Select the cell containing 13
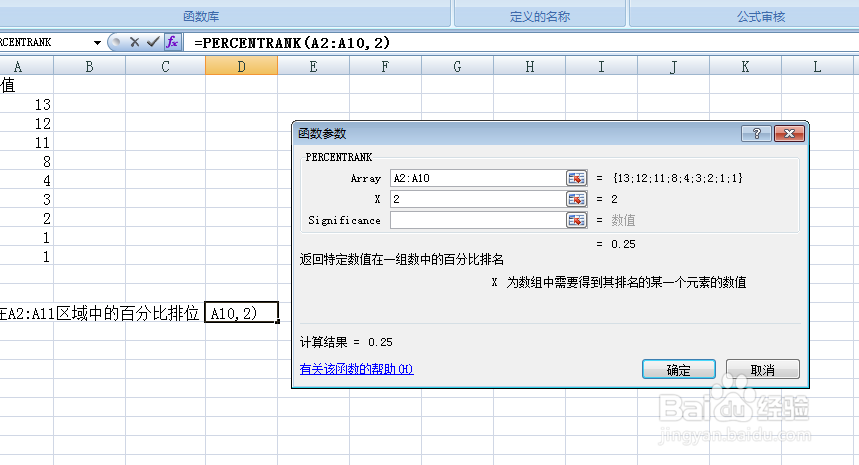 [x=26, y=104]
